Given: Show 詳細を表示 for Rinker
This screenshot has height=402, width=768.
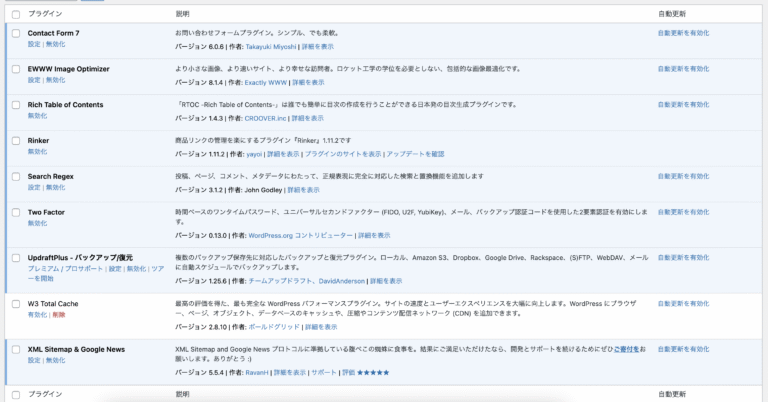Looking at the screenshot, I should click(283, 154).
